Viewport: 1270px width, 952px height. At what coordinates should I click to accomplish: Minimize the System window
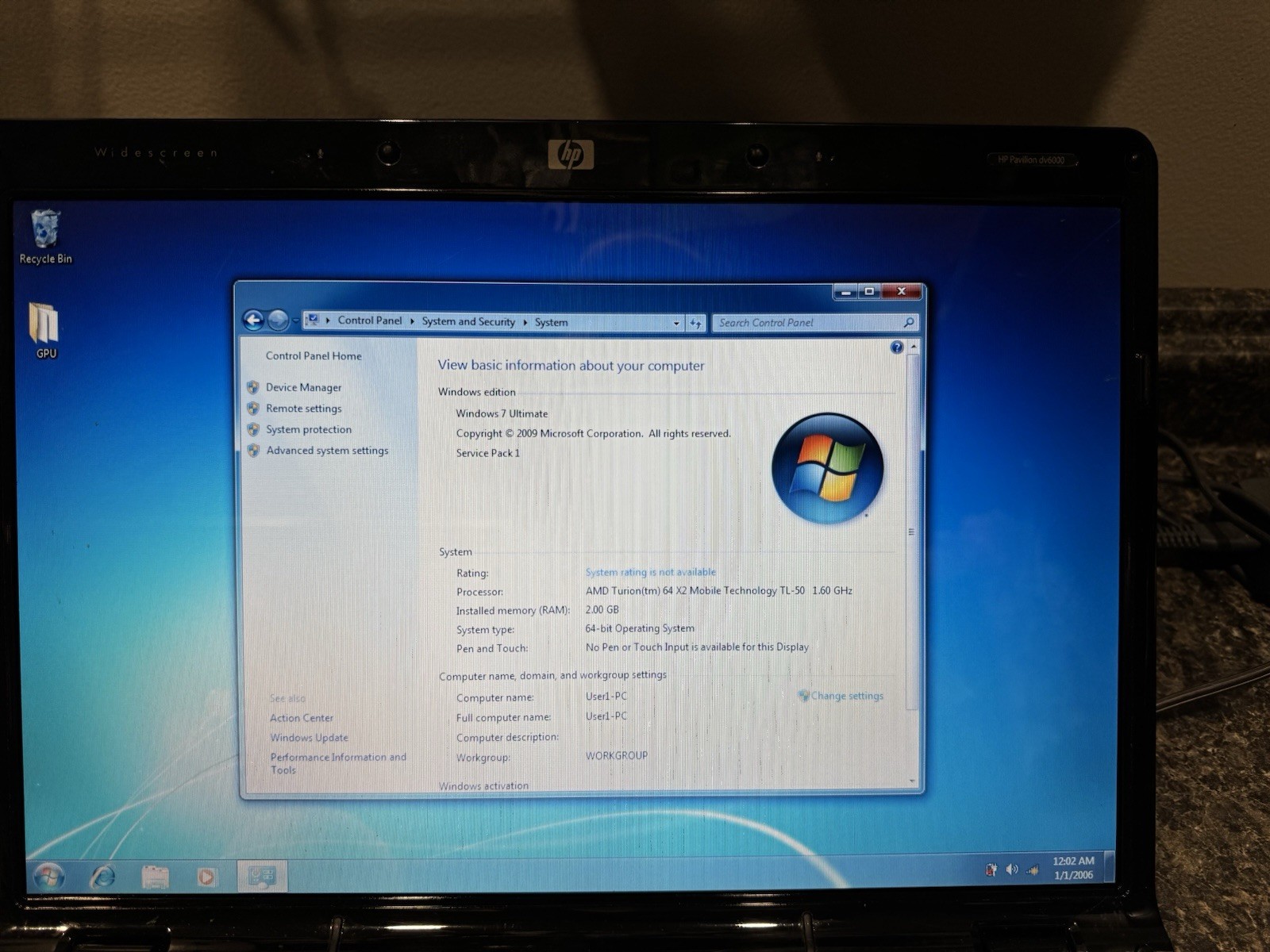(845, 292)
